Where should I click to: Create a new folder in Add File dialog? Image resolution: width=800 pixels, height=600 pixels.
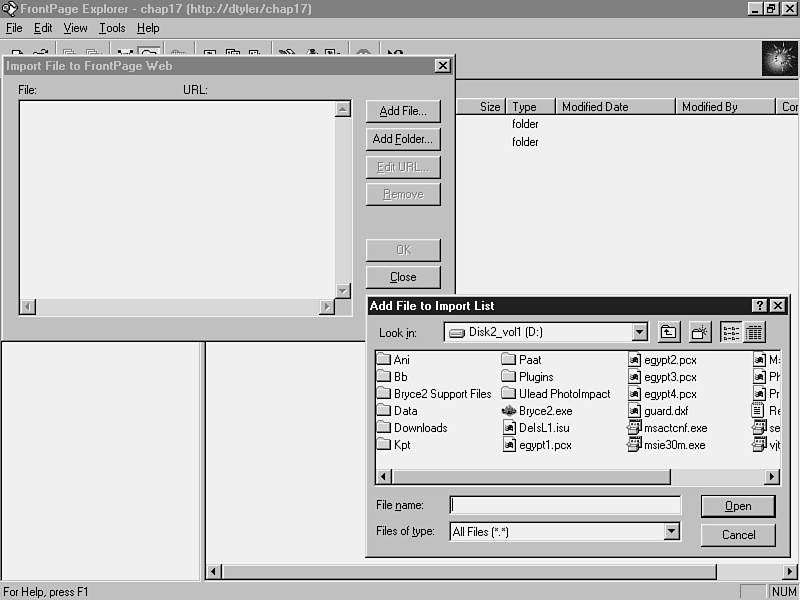click(699, 332)
